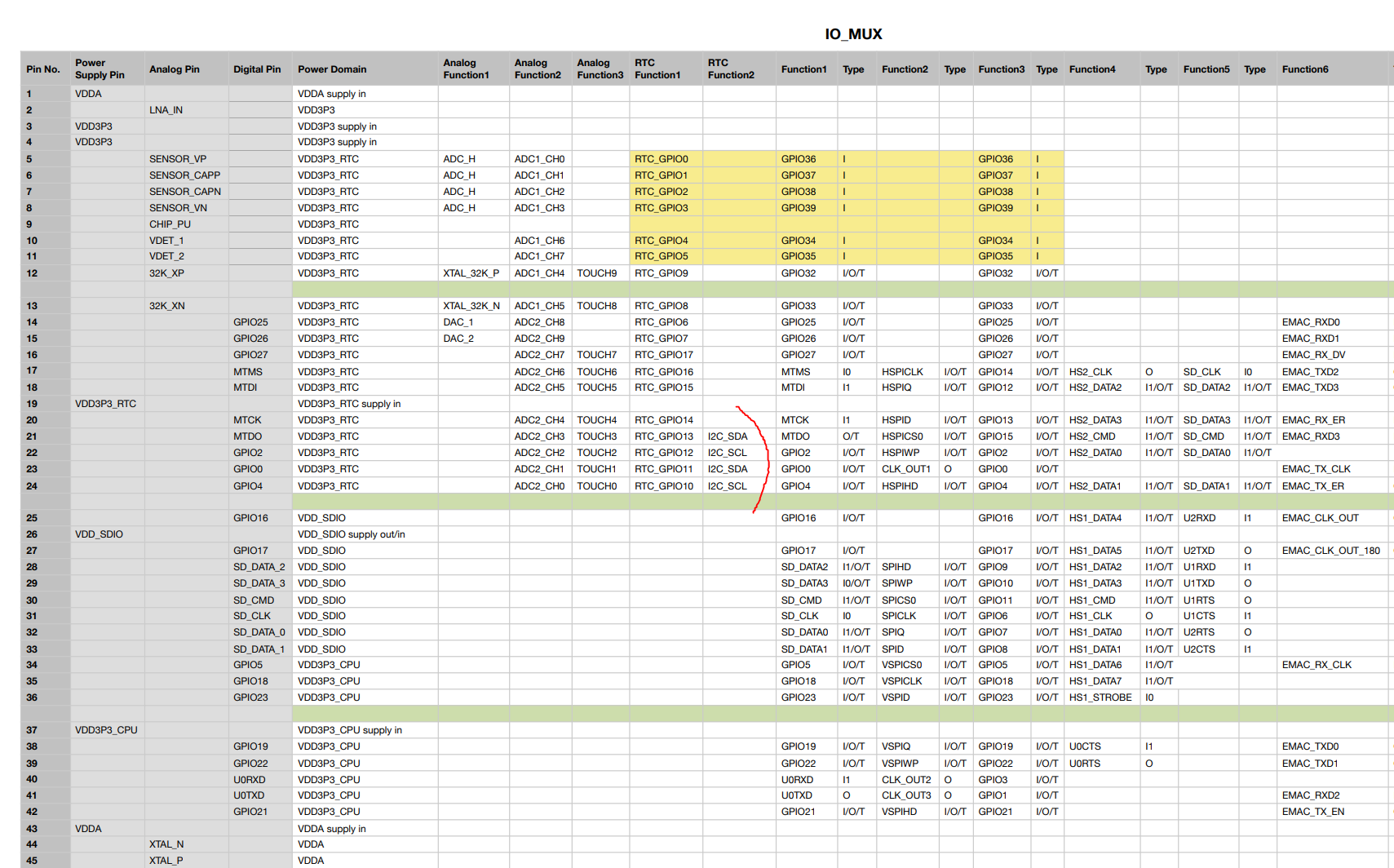Click the EMAC_CLK_OUT_180 cell

pyautogui.click(x=1330, y=551)
